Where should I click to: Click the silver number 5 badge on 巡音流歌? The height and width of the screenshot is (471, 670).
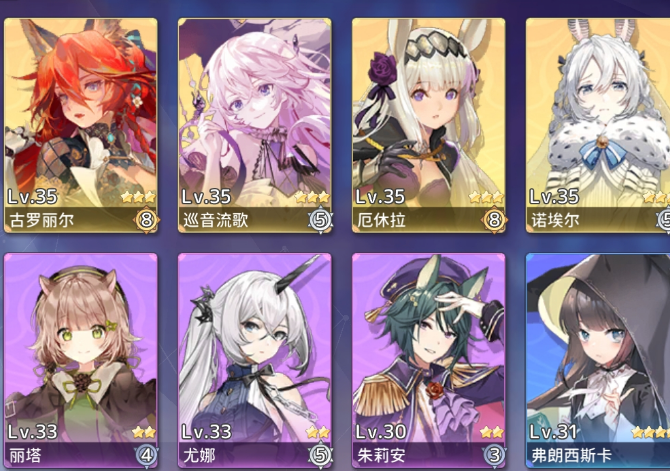[x=320, y=220]
